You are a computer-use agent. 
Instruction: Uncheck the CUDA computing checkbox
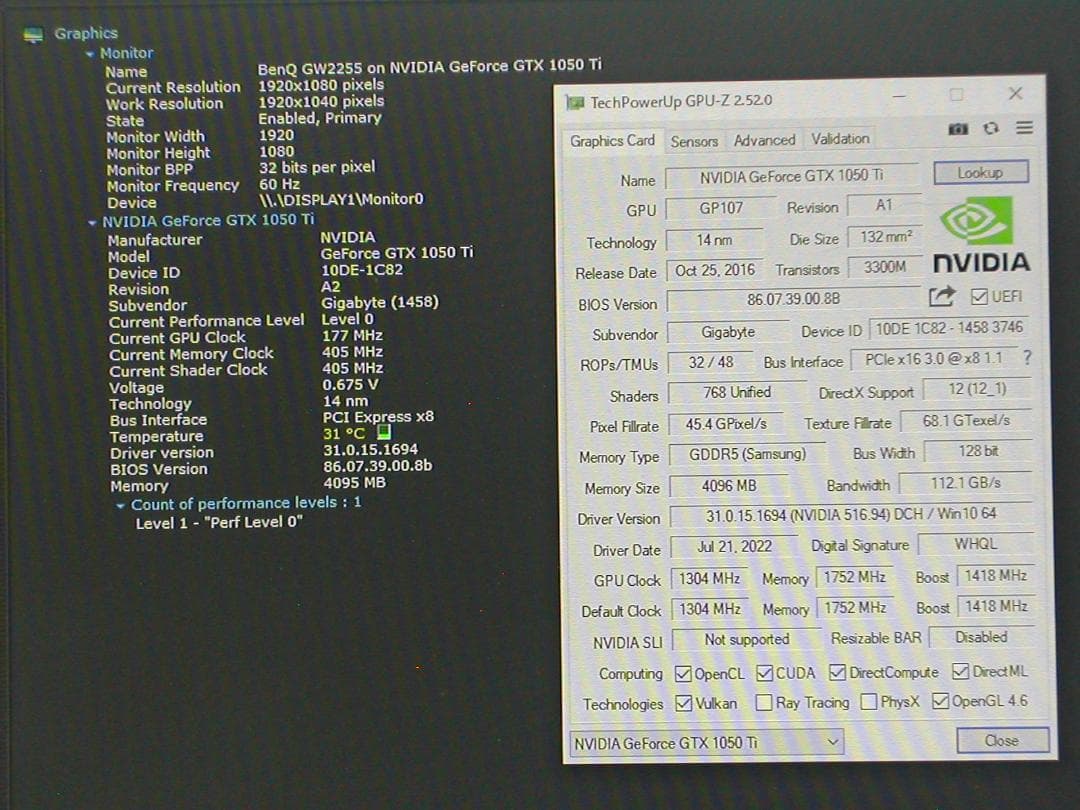pos(764,672)
